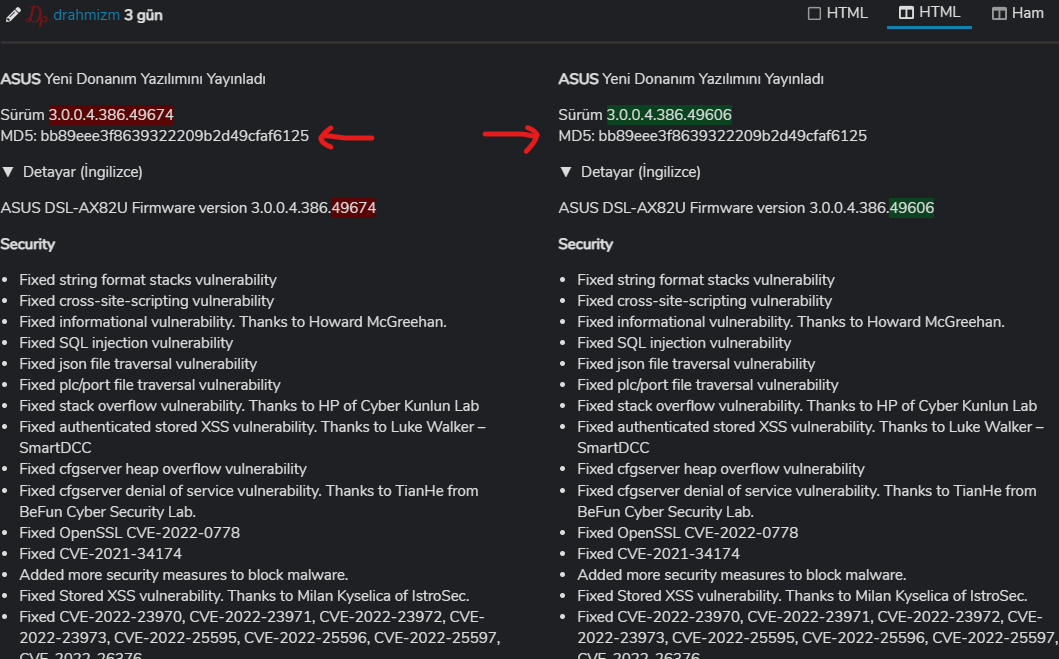Click the pencil edit icon
Viewport: 1059px width, 659px height.
12,15
